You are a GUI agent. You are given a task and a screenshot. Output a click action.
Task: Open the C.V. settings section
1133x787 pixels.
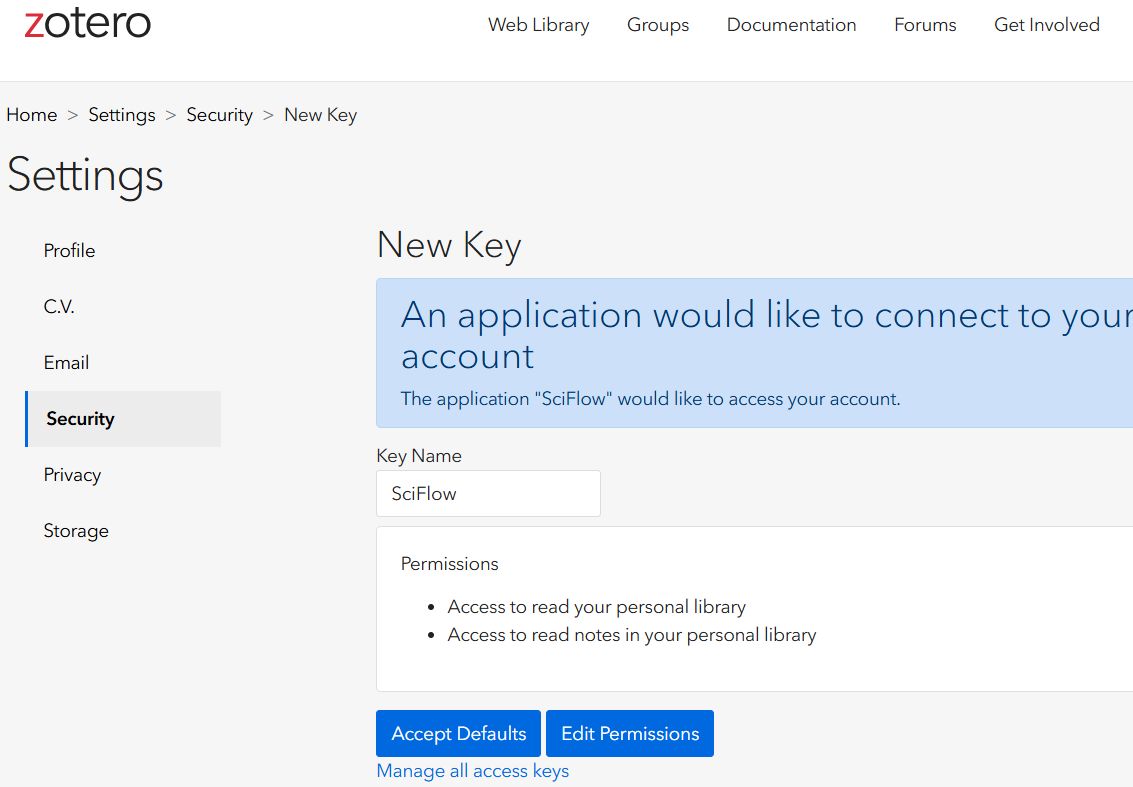59,307
